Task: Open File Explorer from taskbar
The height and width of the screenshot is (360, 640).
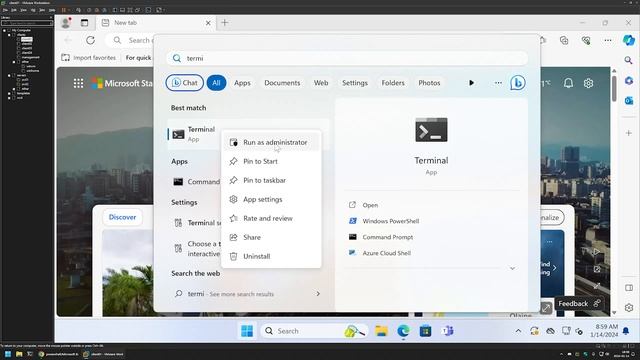Action: [381, 331]
